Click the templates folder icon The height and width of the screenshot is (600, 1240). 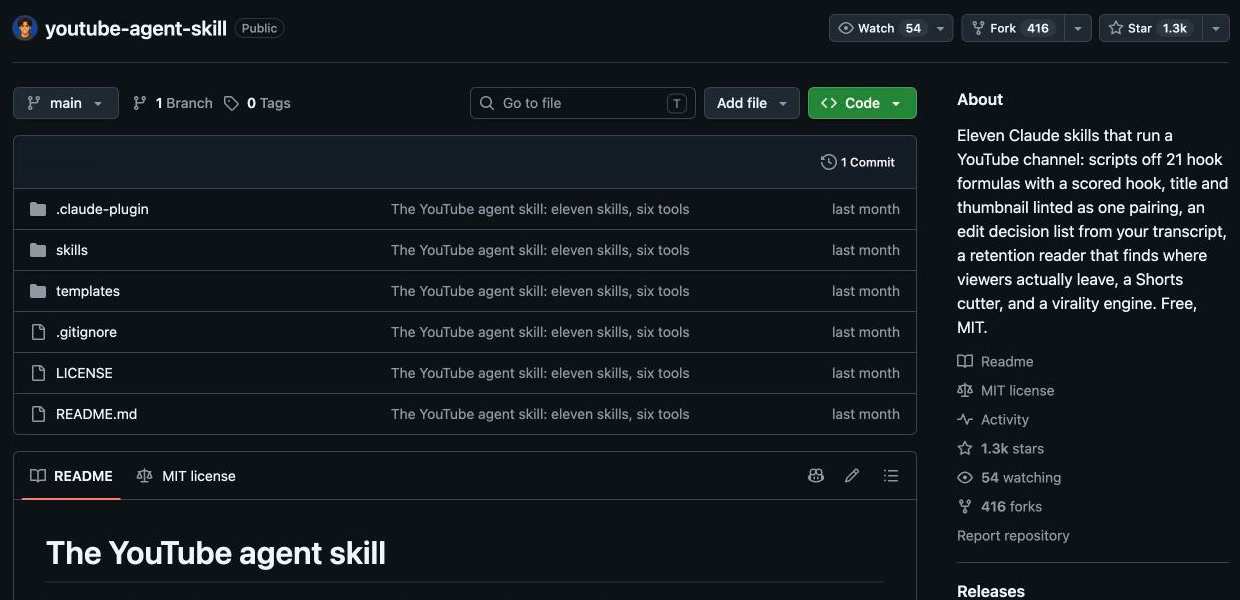point(38,291)
